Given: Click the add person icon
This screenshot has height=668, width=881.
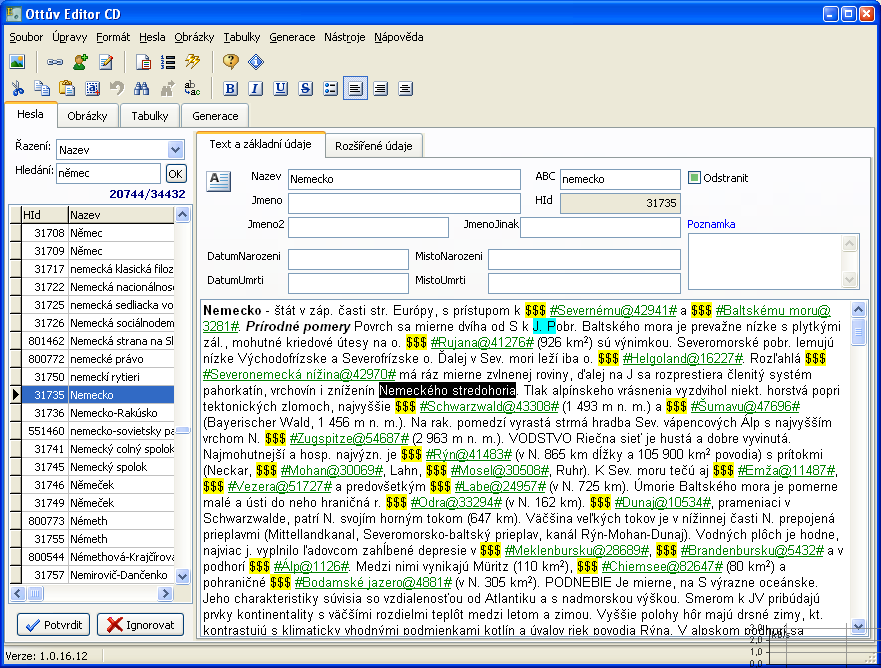Looking at the screenshot, I should coord(81,62).
